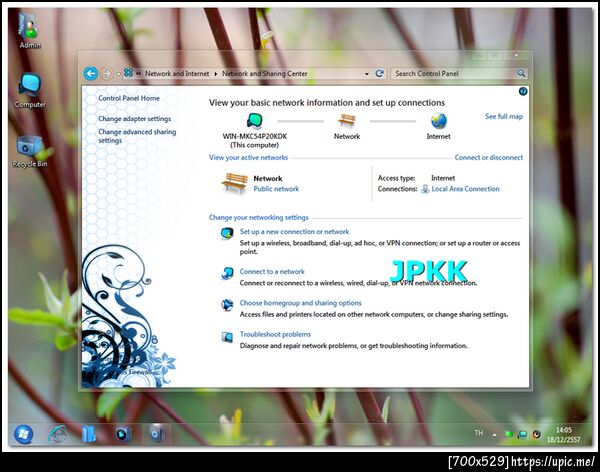Screen dimensions: 600x472
Task: Select Network and Internet breadcrumb
Action: [177, 73]
